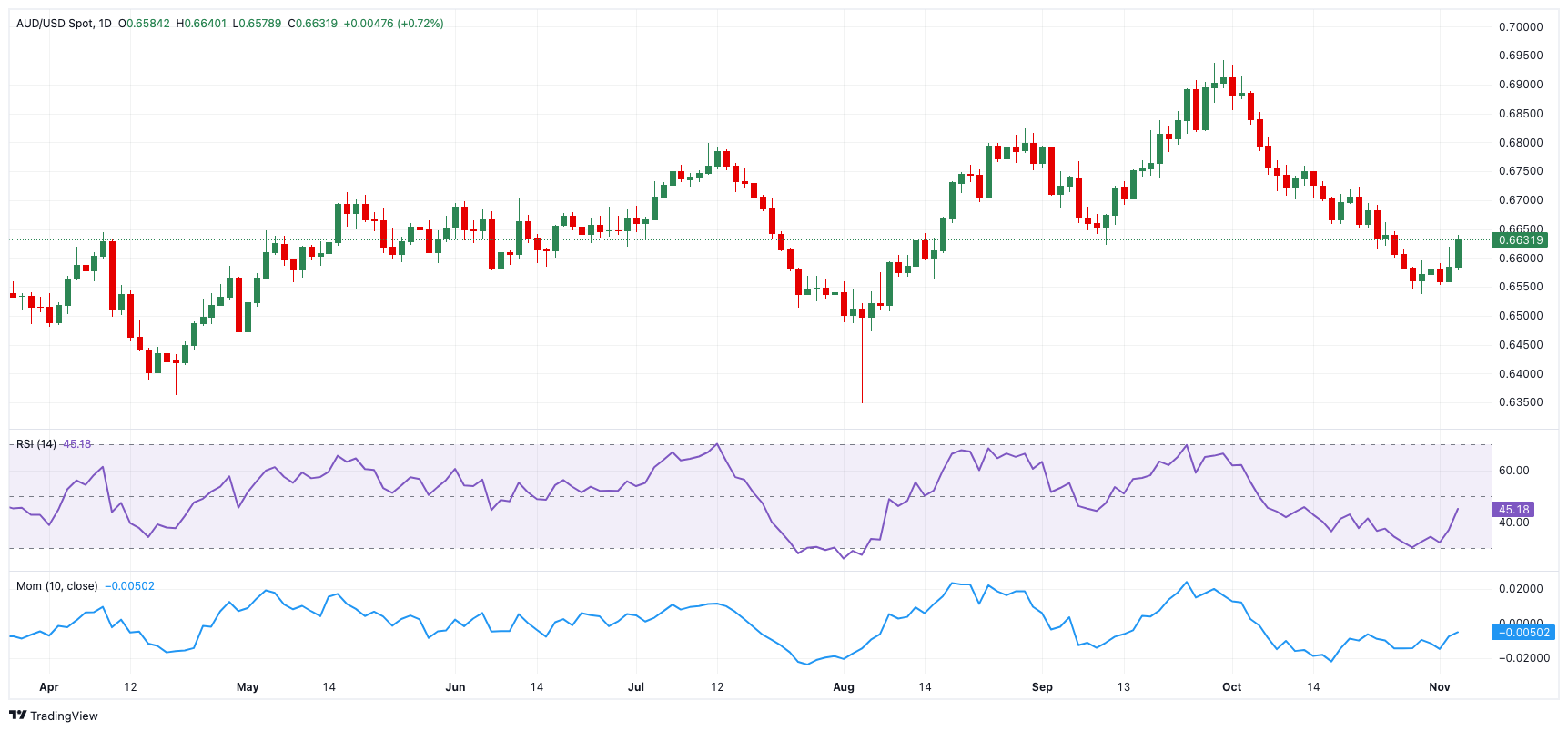Click the purple 45.18 RSI axis tag

(x=1513, y=510)
